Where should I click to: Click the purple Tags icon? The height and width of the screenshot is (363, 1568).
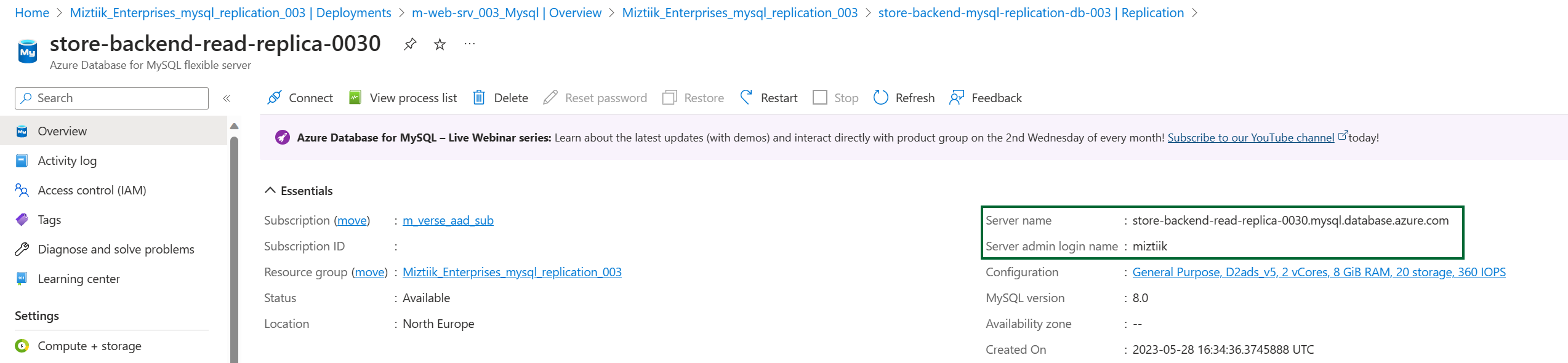[x=22, y=220]
